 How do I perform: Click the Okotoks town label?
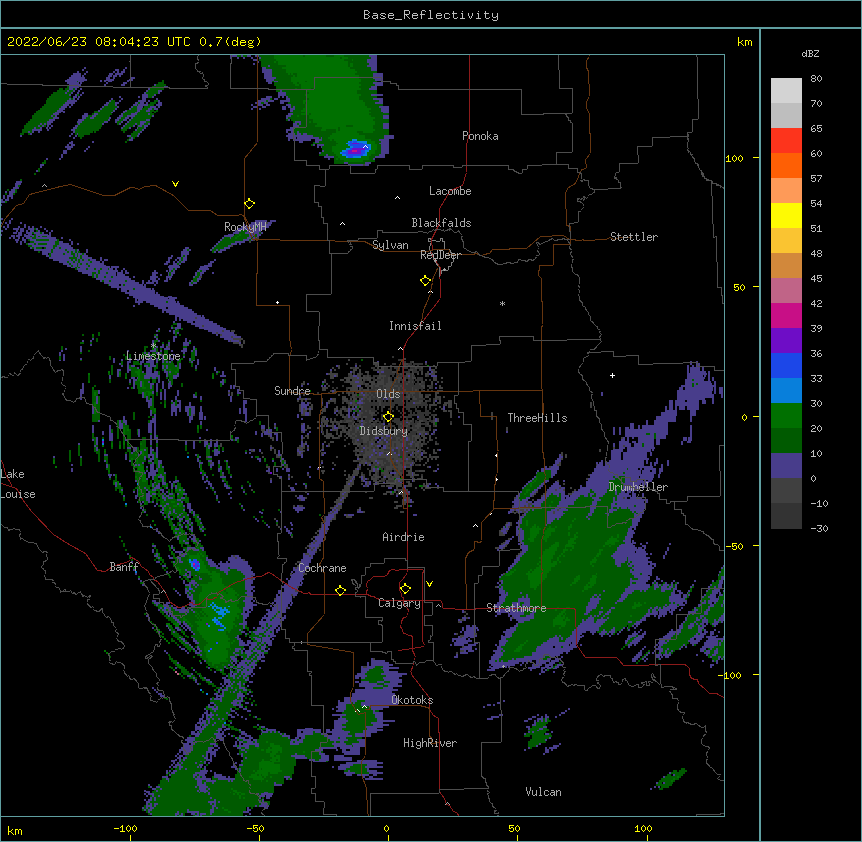pyautogui.click(x=412, y=700)
